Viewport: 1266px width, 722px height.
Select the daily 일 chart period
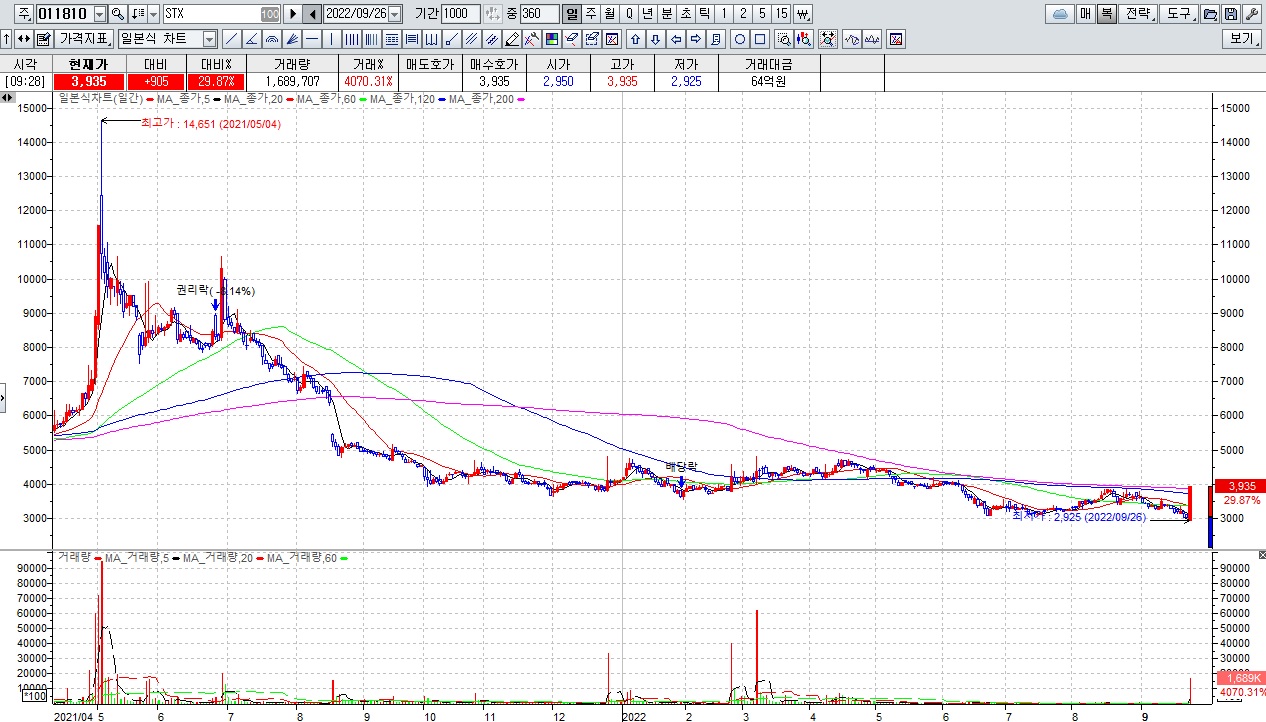click(571, 14)
